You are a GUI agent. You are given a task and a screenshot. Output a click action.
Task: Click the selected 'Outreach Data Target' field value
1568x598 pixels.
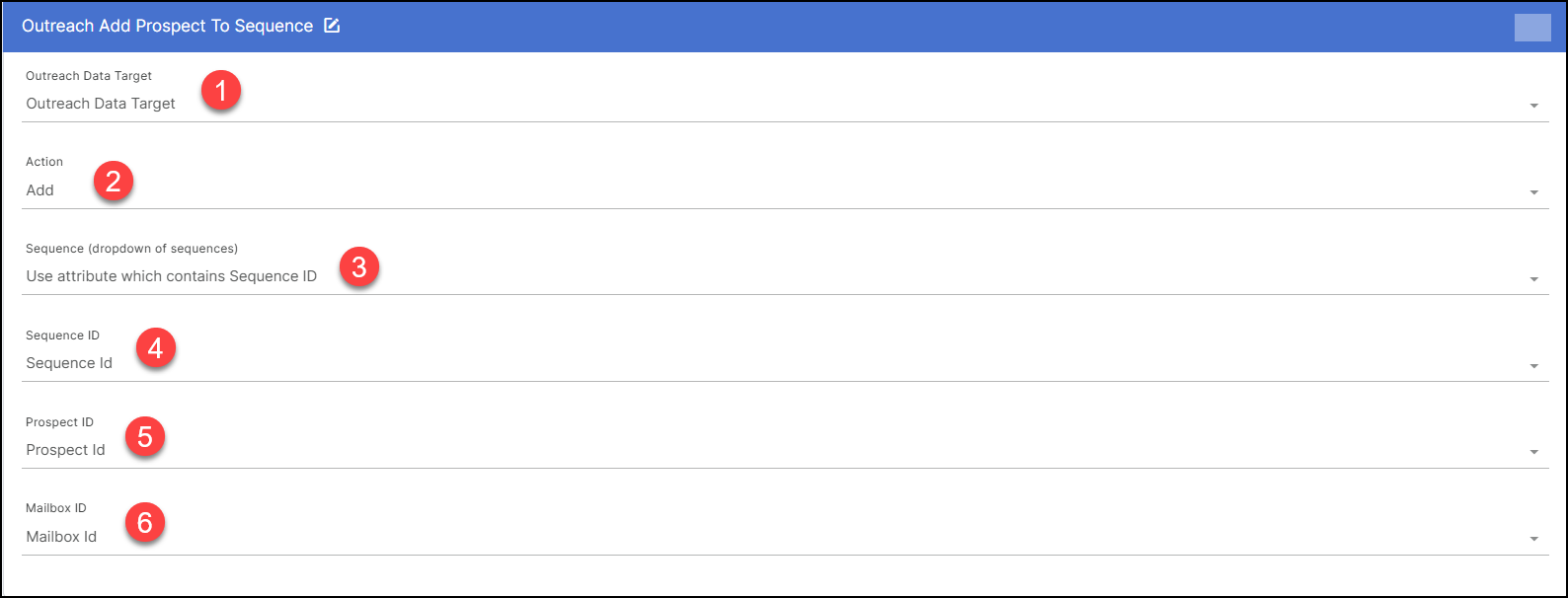(101, 104)
